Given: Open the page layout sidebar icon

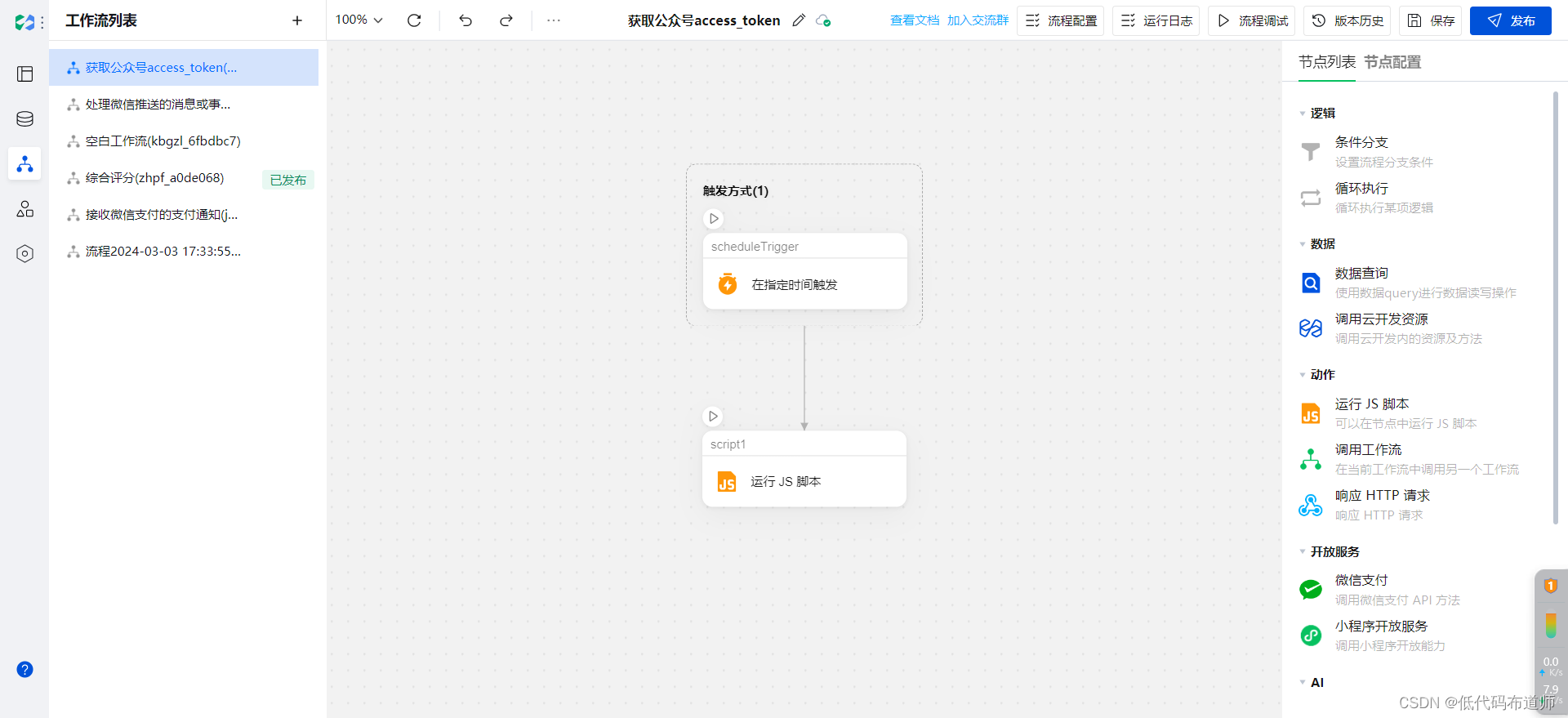Looking at the screenshot, I should pyautogui.click(x=25, y=74).
